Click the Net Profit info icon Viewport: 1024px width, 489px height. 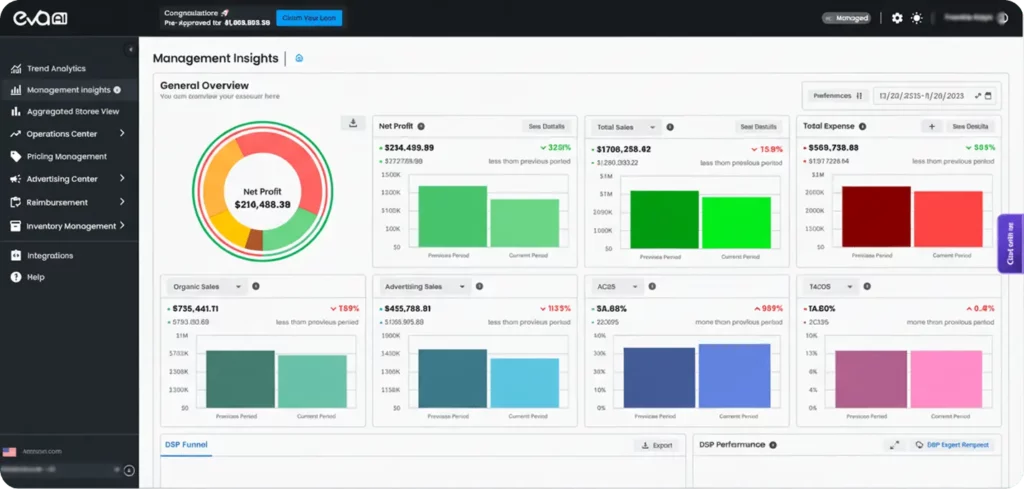421,127
